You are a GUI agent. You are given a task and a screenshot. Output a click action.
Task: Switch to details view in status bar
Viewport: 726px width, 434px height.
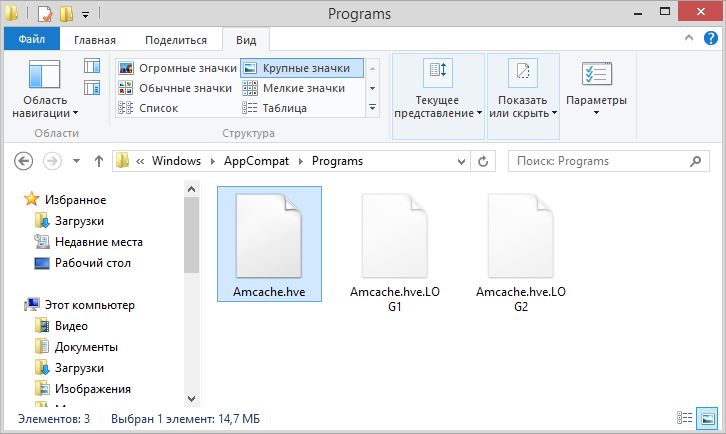coord(684,418)
